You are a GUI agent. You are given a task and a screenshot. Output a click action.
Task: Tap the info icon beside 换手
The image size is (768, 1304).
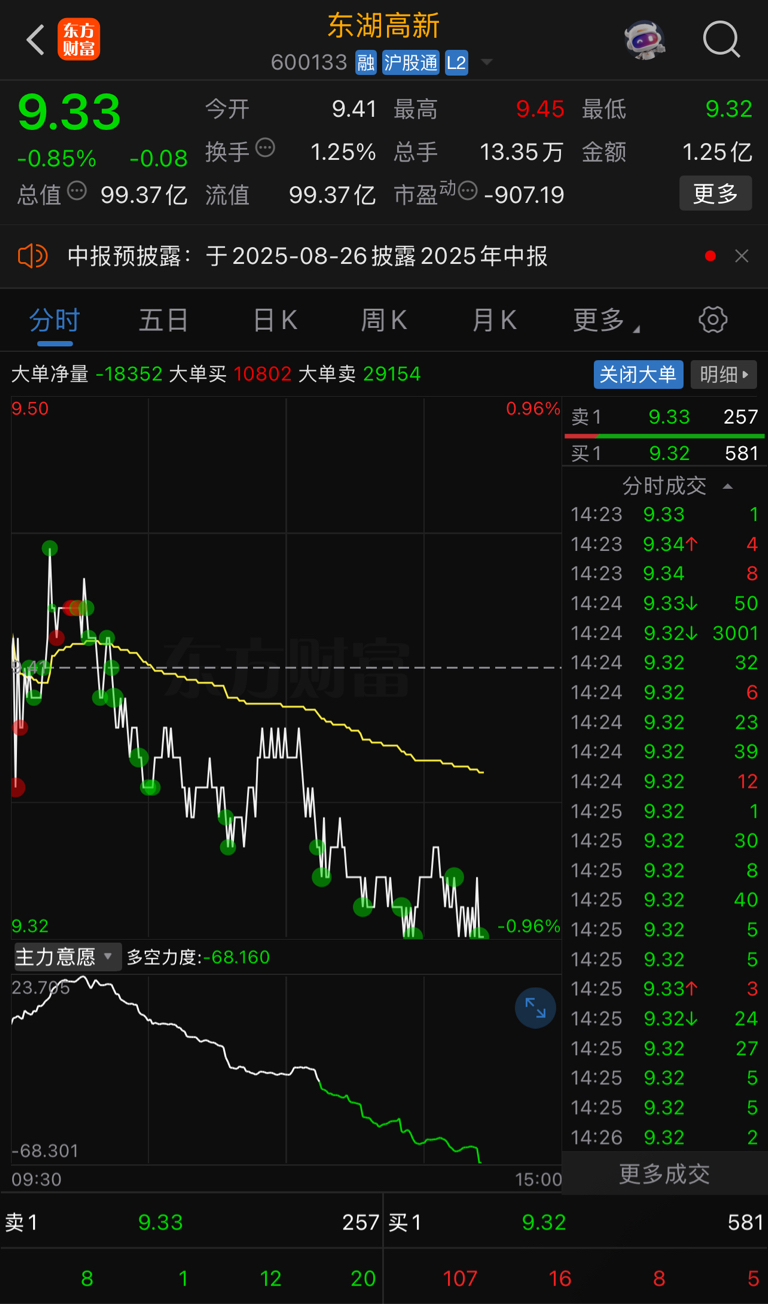pos(265,148)
